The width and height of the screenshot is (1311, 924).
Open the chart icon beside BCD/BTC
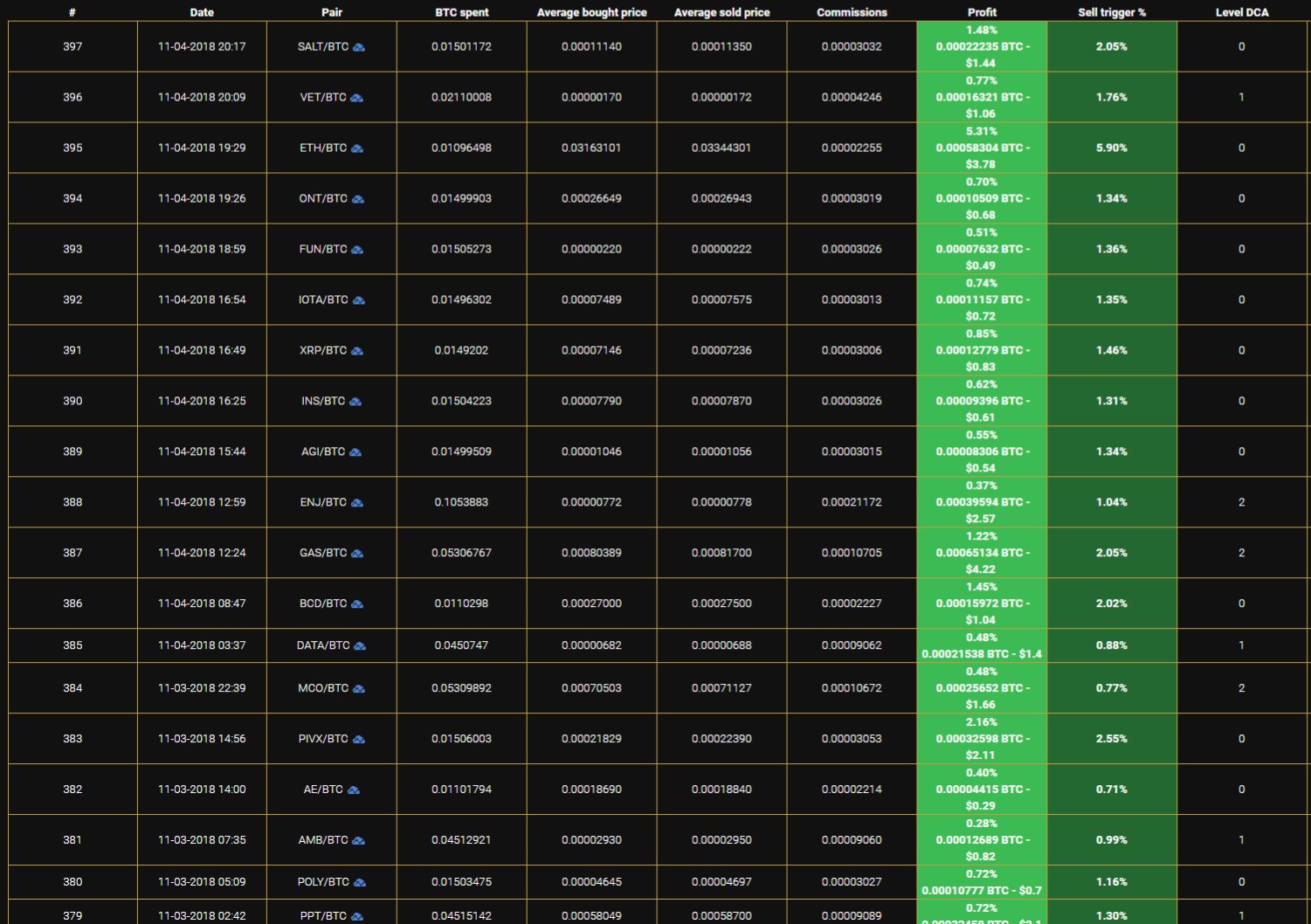tap(357, 604)
